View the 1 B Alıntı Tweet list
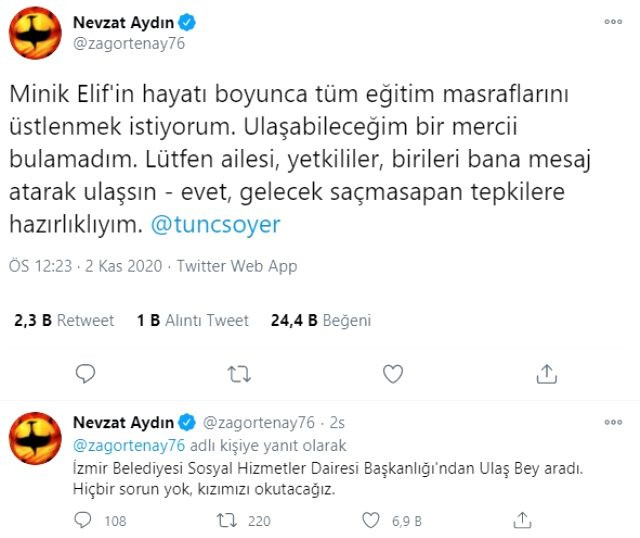640x538 pixels. click(x=193, y=321)
